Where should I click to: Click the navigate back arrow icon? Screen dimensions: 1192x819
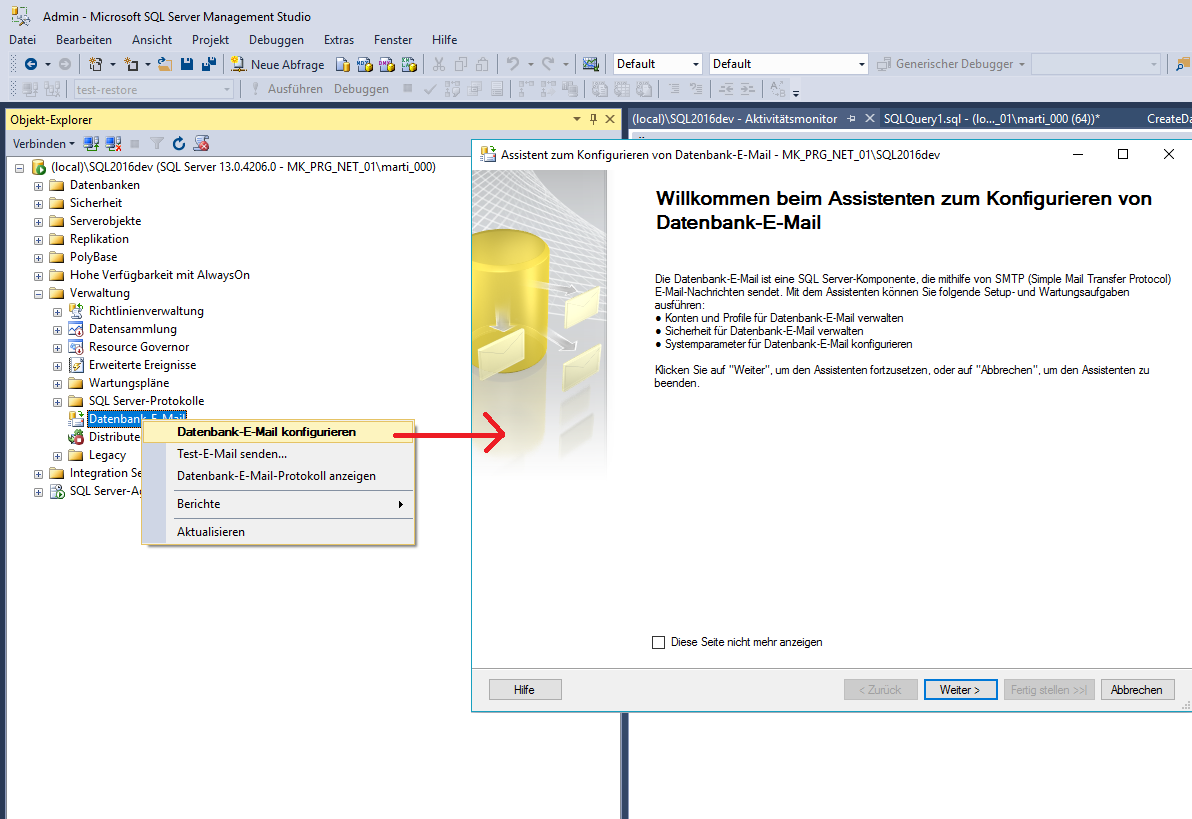click(x=31, y=65)
